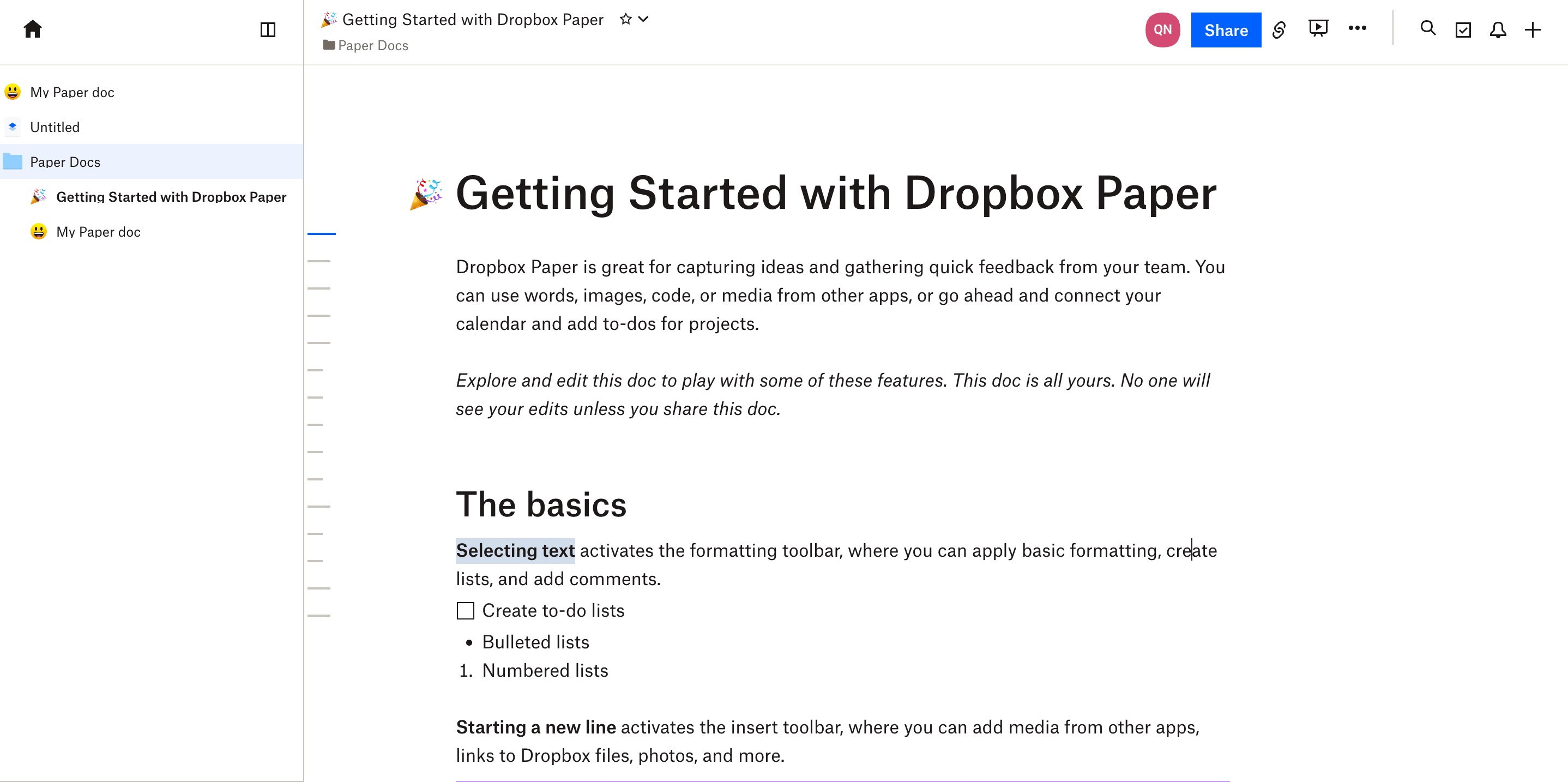Click the Starting a new line bold text
1568x782 pixels.
(x=535, y=727)
